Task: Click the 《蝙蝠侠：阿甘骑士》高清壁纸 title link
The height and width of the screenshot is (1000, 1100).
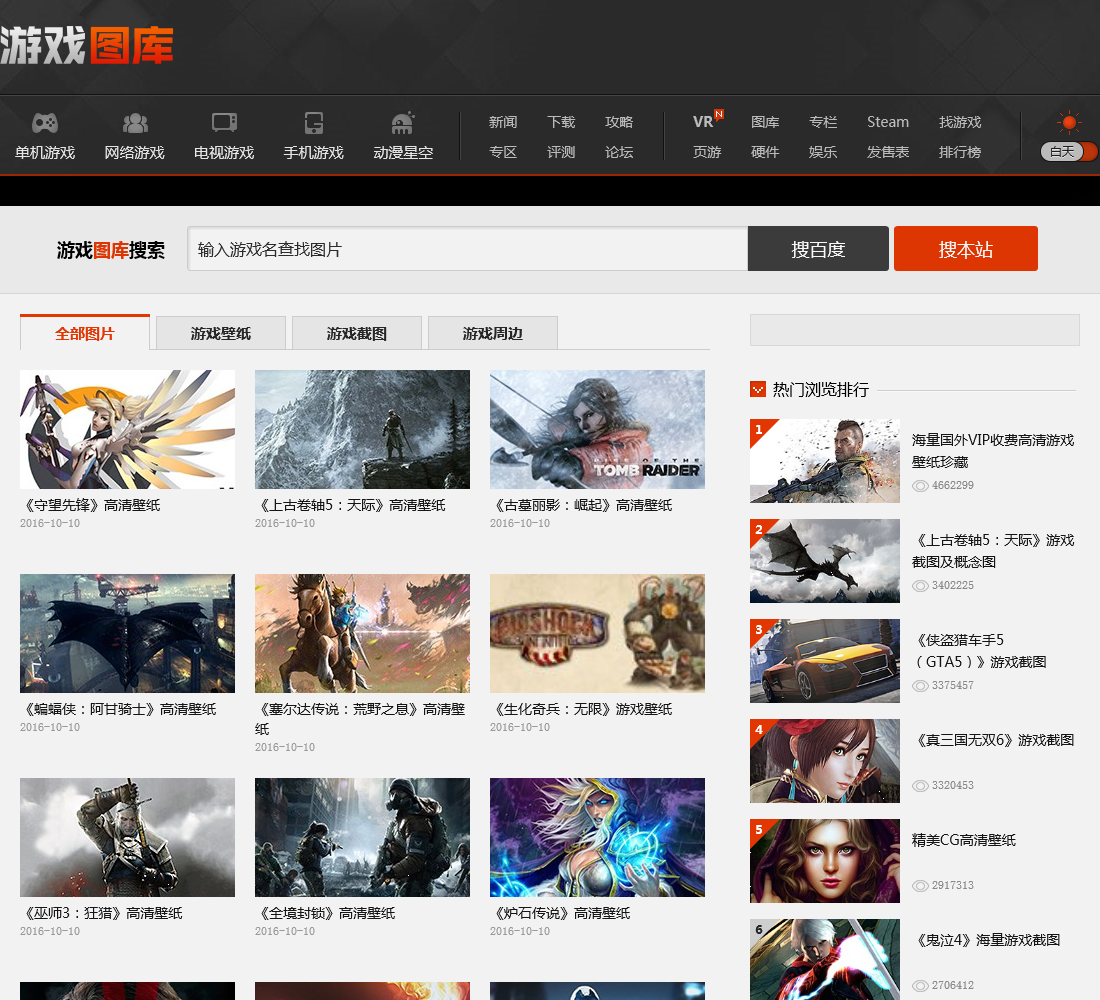Action: tap(119, 709)
